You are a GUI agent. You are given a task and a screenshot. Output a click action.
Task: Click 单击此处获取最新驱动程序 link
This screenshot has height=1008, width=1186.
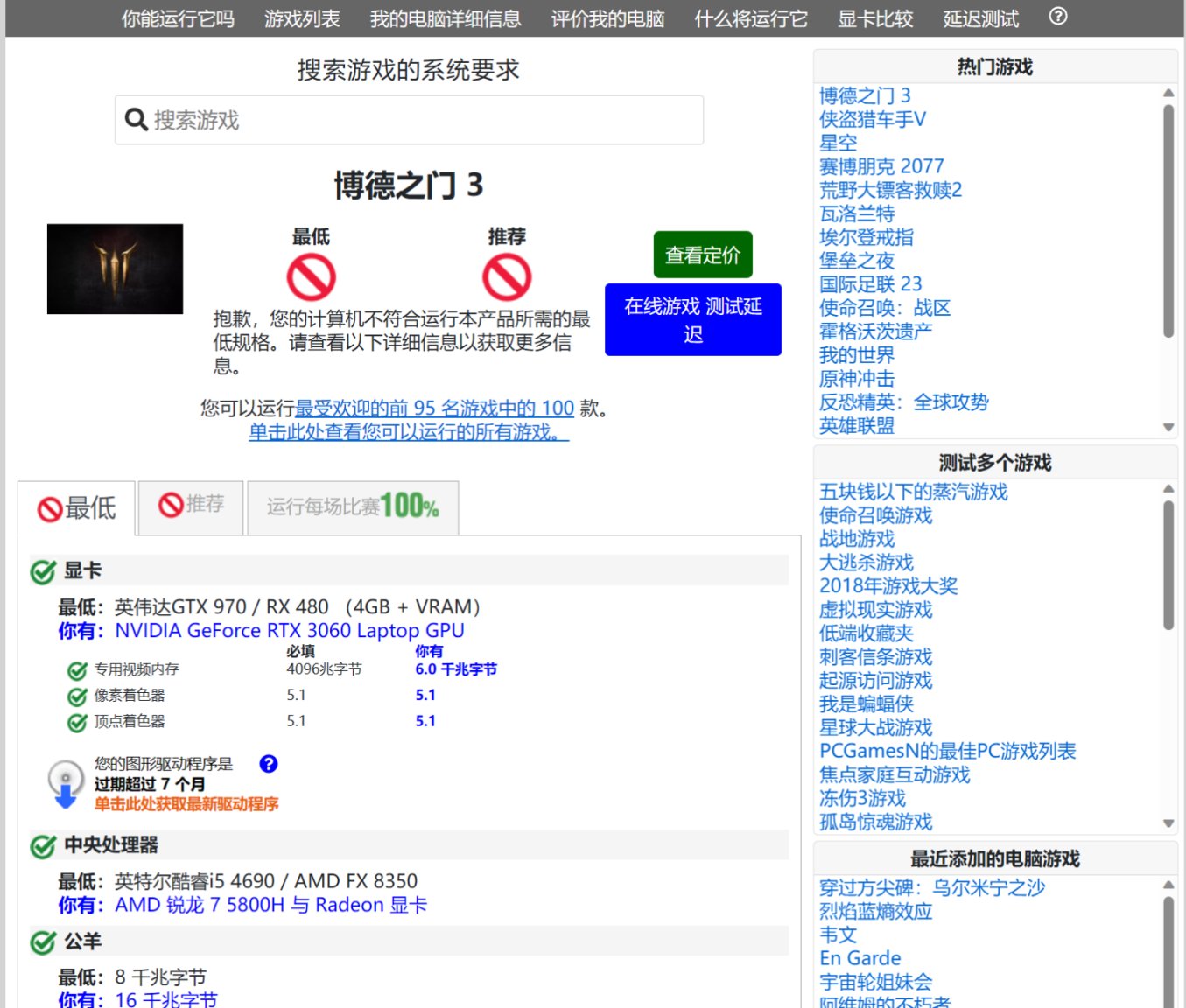tap(186, 803)
